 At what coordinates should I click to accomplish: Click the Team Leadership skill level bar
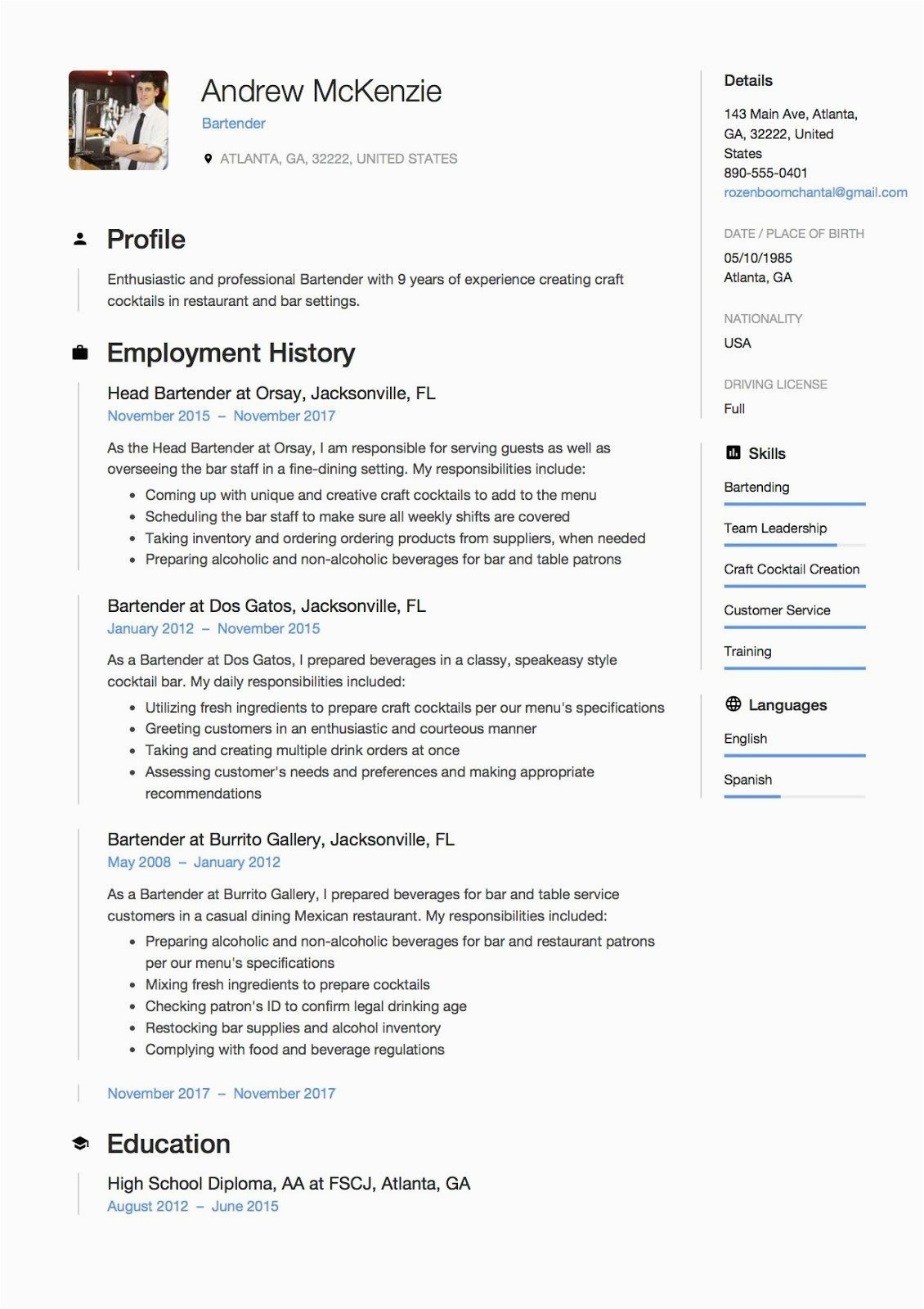(794, 545)
